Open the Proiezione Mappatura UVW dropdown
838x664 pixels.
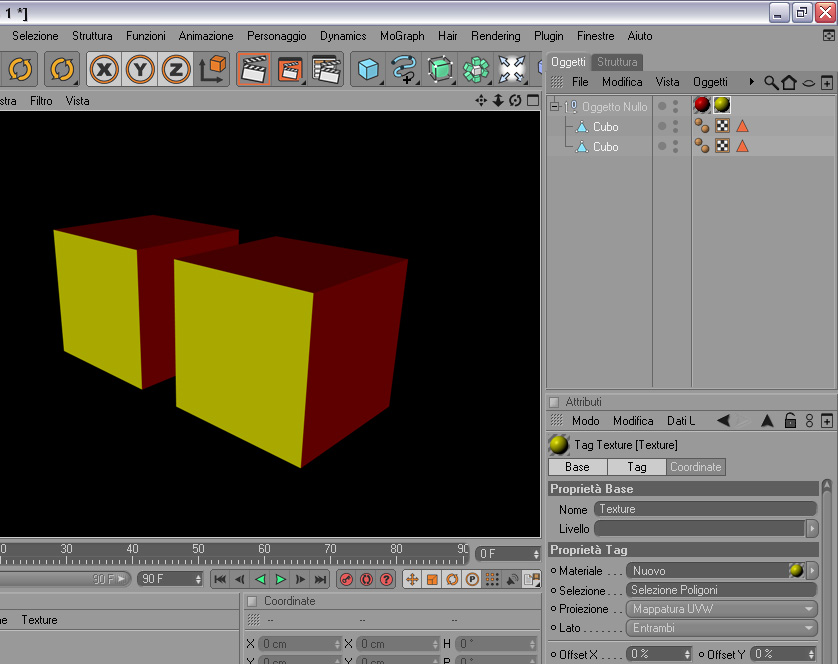[x=721, y=609]
